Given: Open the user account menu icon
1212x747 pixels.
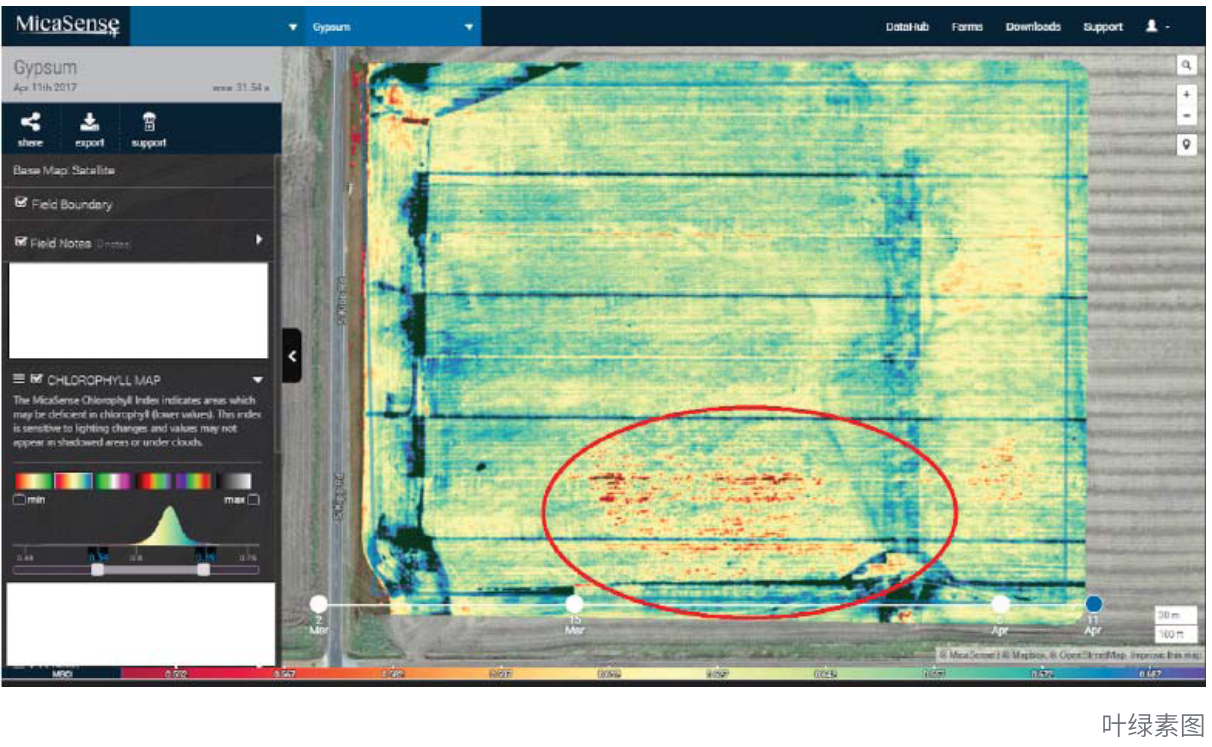Looking at the screenshot, I should pyautogui.click(x=1151, y=27).
